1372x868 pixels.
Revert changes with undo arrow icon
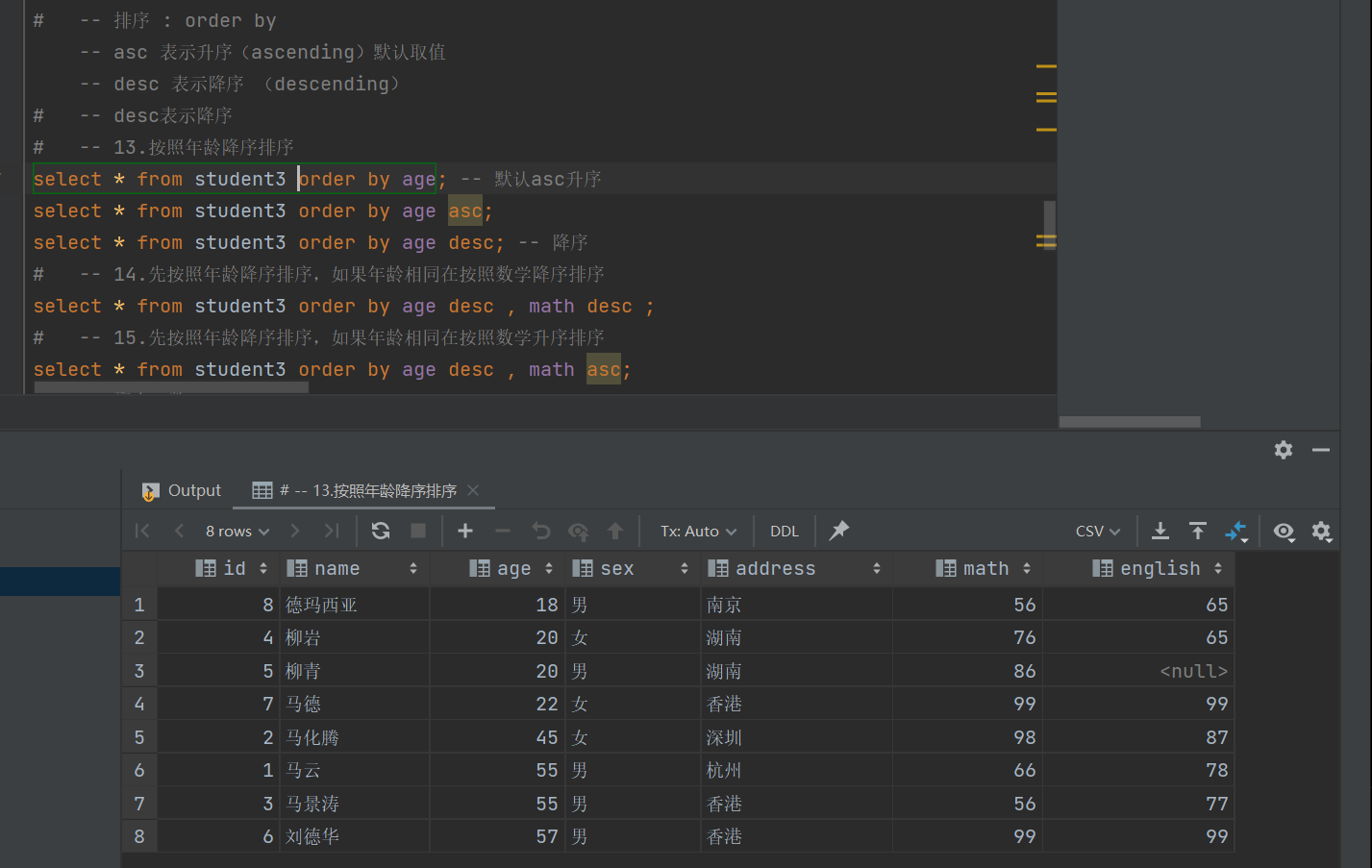tap(540, 531)
